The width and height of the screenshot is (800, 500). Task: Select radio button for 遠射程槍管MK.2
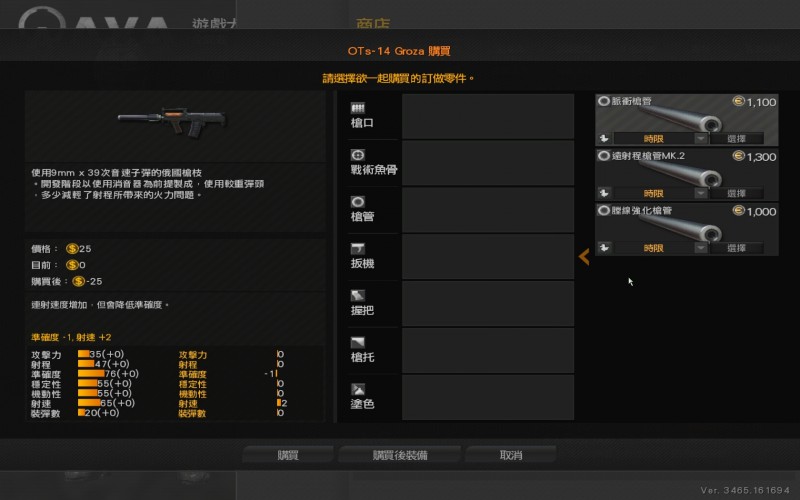coord(604,156)
